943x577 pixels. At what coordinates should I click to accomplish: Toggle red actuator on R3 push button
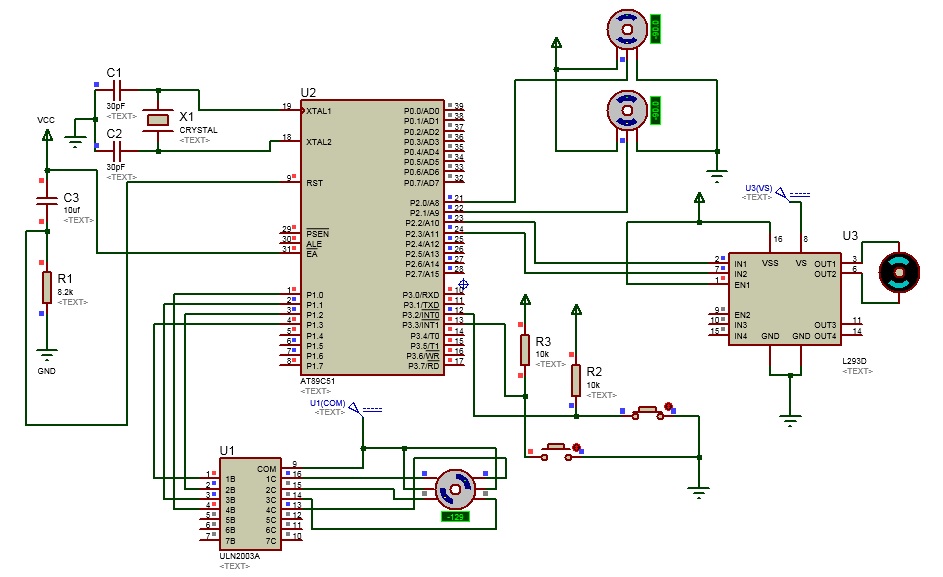coord(576,447)
